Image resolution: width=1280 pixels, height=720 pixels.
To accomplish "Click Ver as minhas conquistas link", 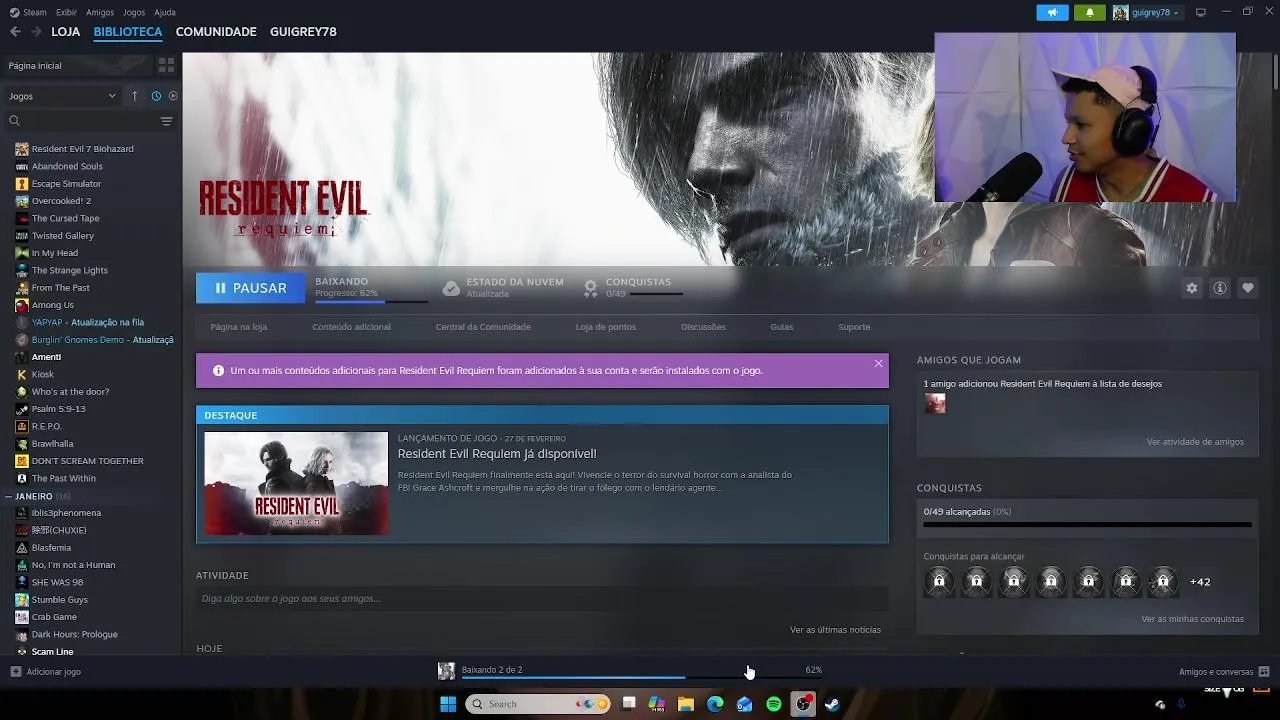I will coord(1192,619).
